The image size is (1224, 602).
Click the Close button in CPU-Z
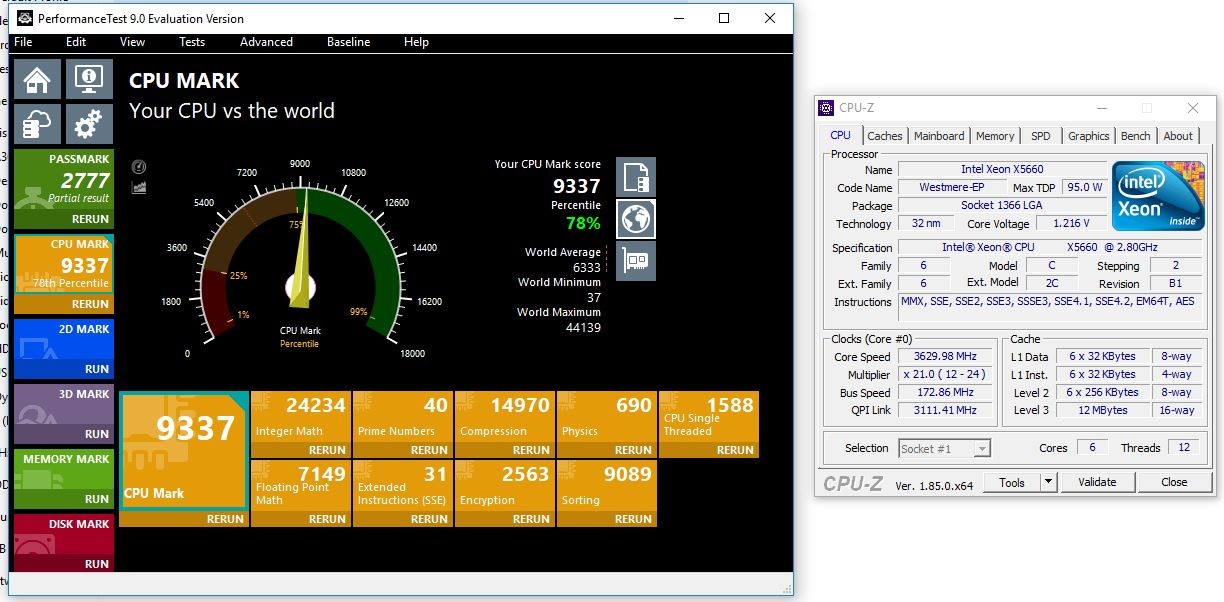point(1174,482)
